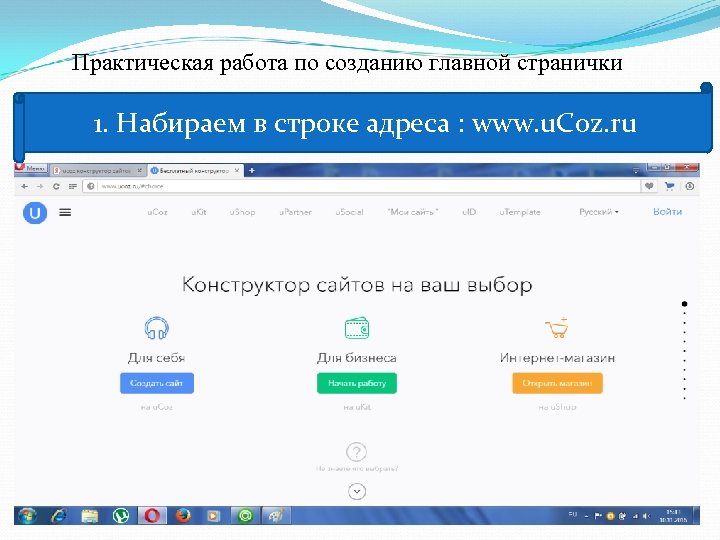Open the Speed Dial grid icon
The width and height of the screenshot is (720, 540).
click(72, 186)
